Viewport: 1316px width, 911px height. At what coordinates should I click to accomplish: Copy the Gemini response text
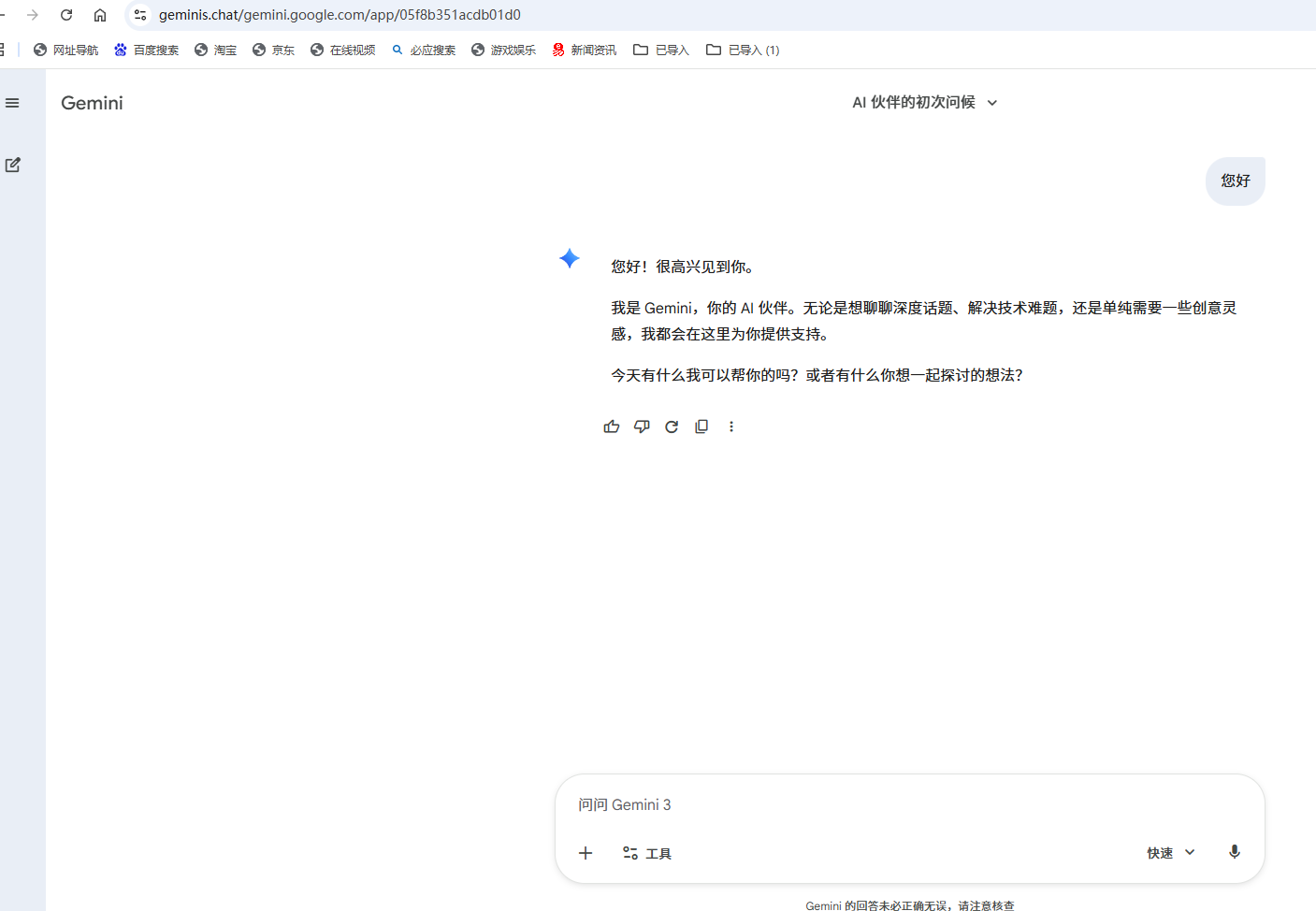click(x=701, y=427)
